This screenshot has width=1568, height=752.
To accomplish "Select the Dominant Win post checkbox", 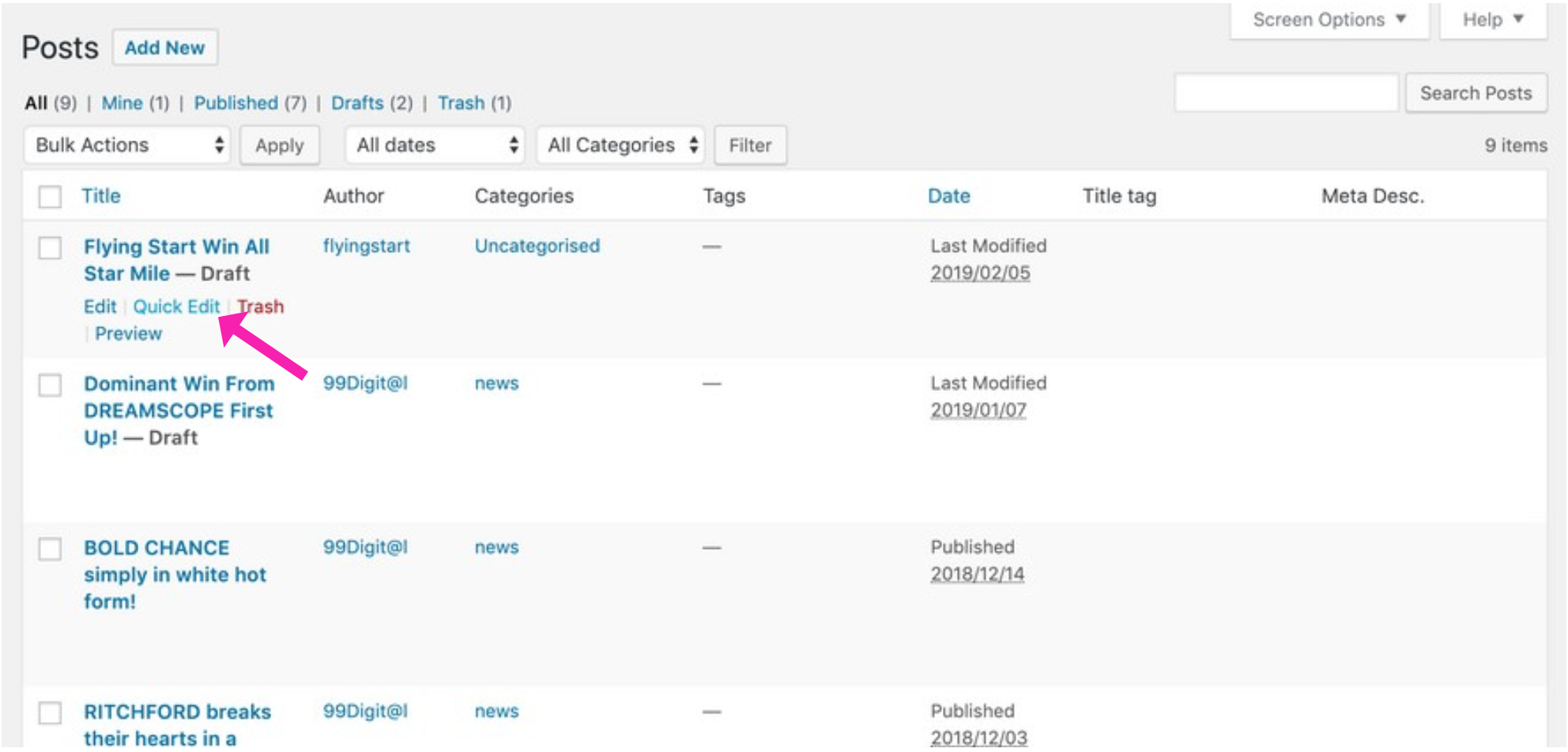I will point(50,385).
